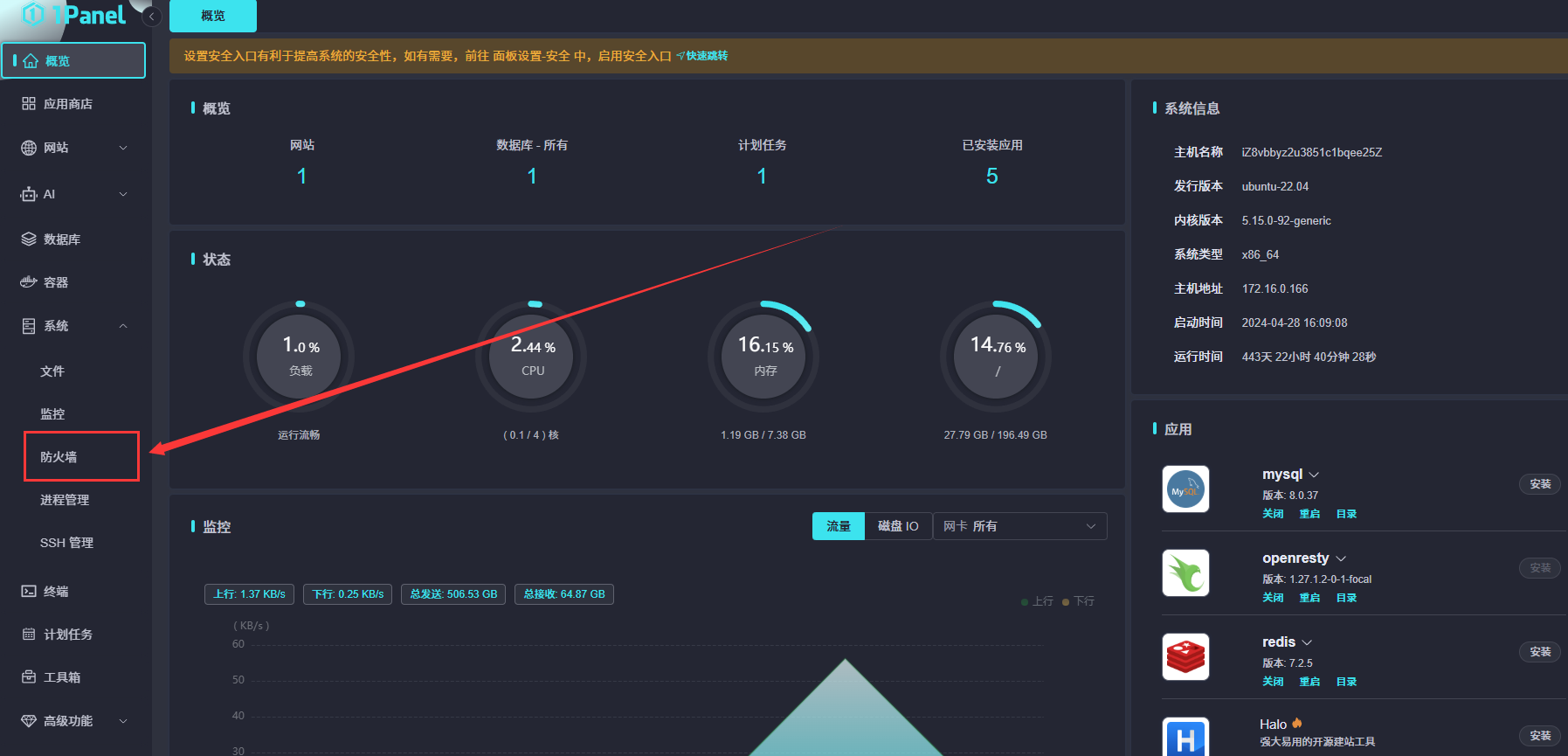Switch monitor chart to 磁盘 IO
1568x756 pixels.
tap(898, 526)
